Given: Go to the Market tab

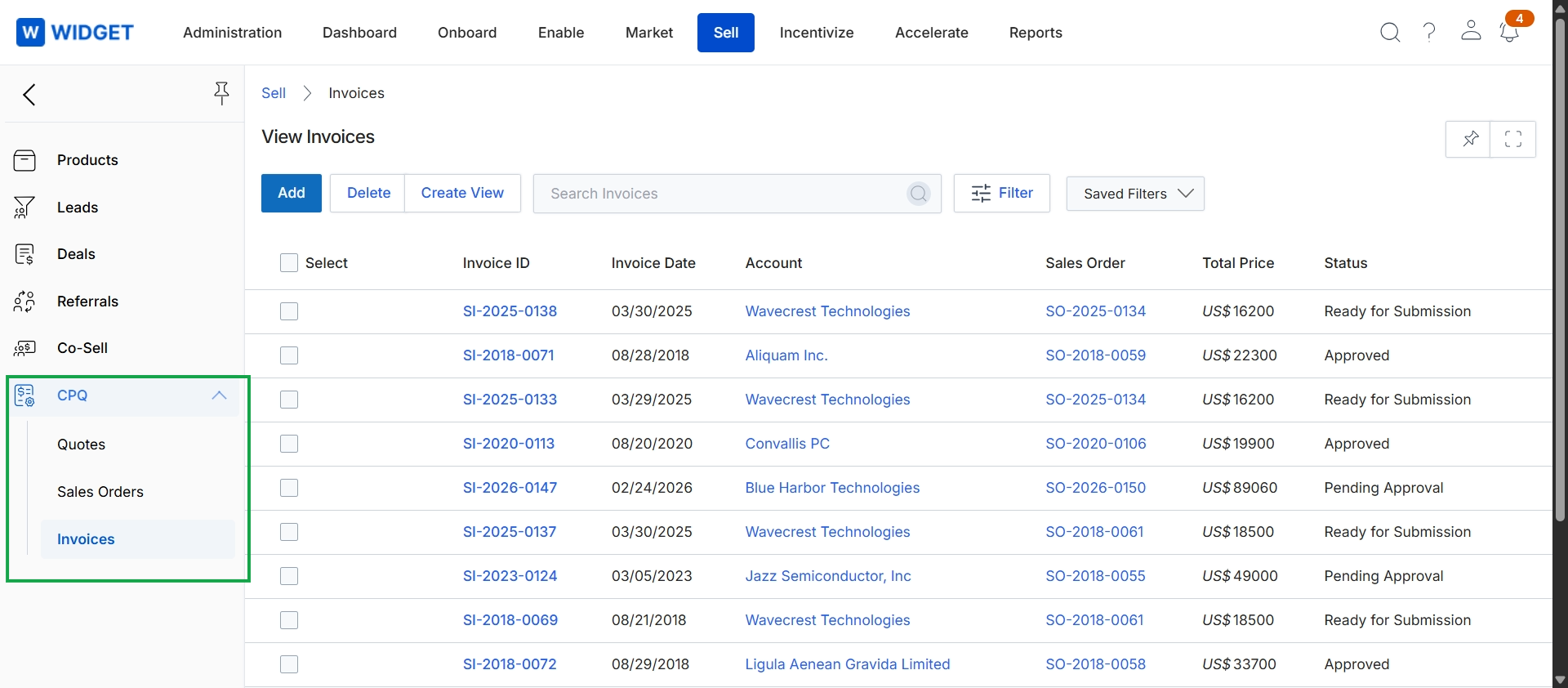Looking at the screenshot, I should [649, 33].
